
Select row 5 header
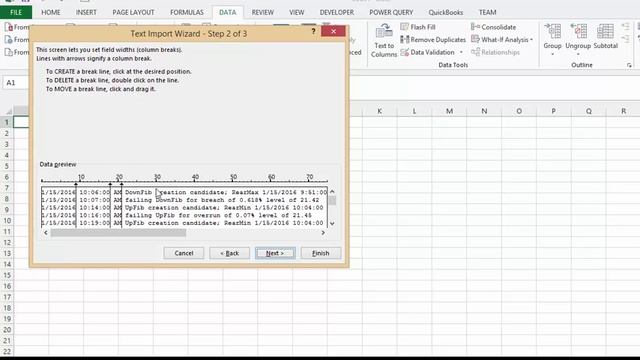7,166
